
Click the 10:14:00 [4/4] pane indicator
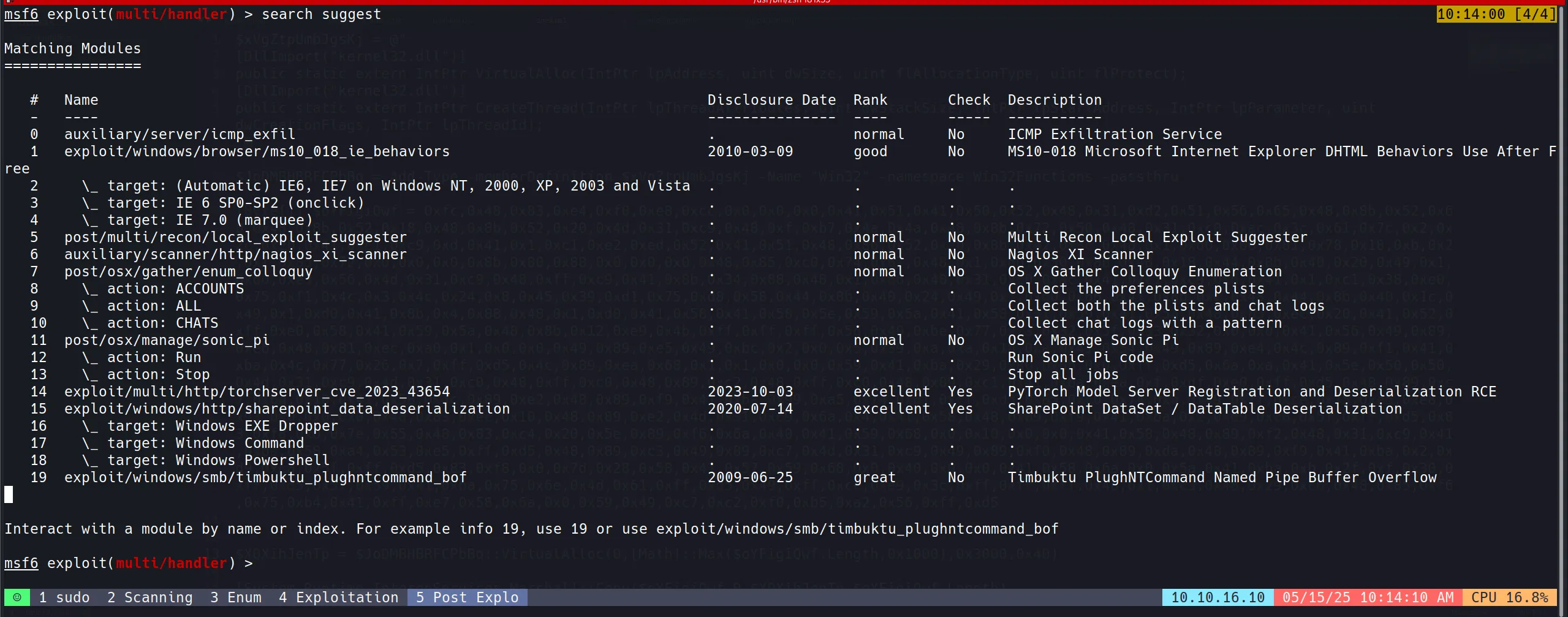(x=1496, y=14)
